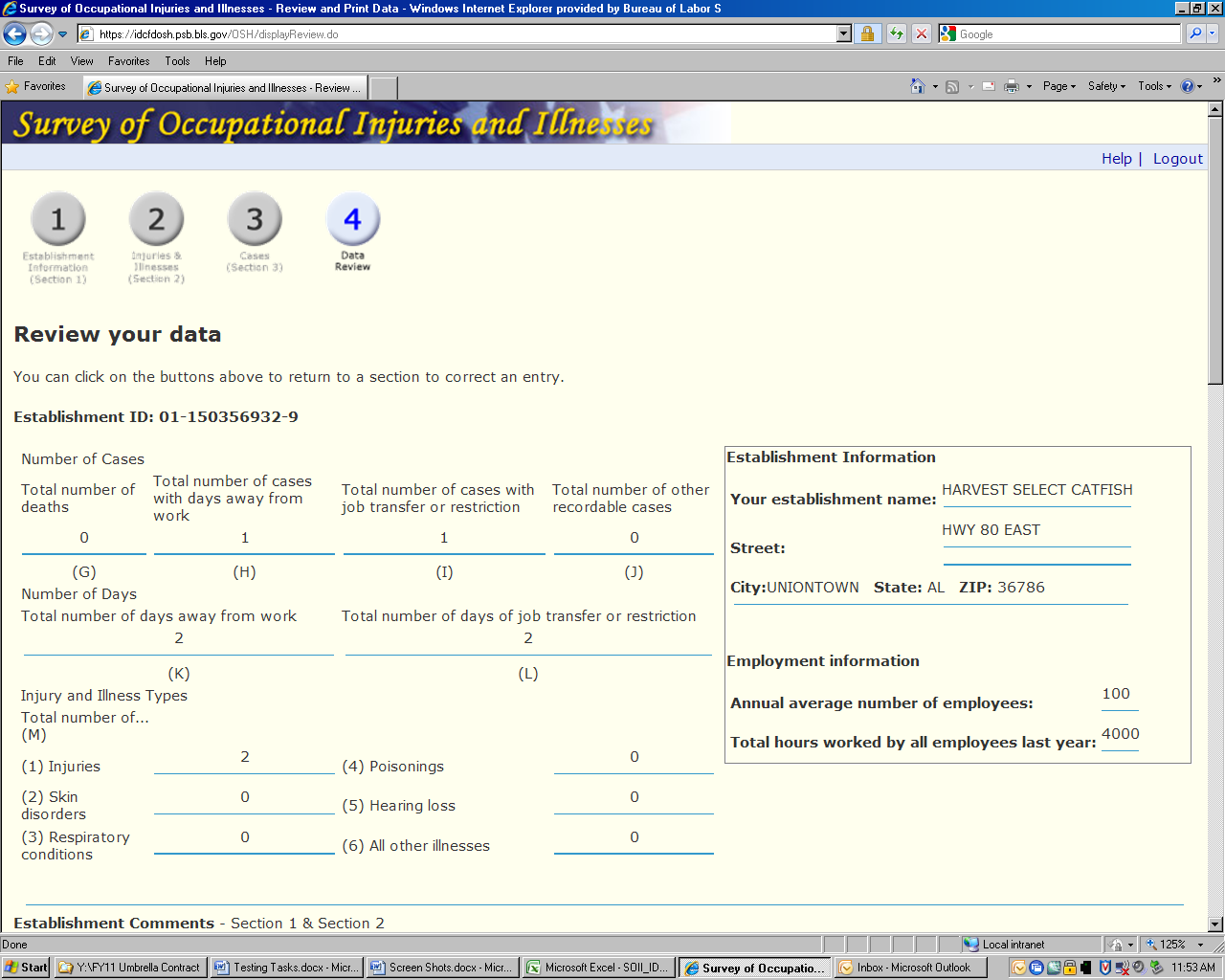Click the browser Forward arrow button
Screen dimensions: 1225x980
tap(41, 34)
